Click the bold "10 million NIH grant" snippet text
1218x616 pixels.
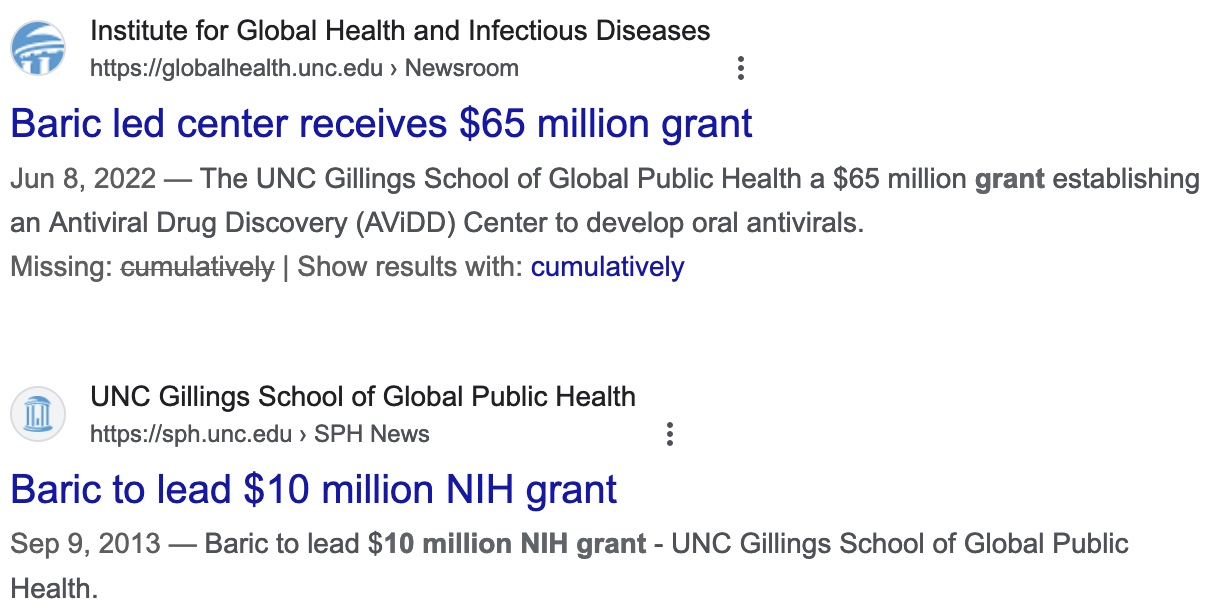(x=515, y=544)
